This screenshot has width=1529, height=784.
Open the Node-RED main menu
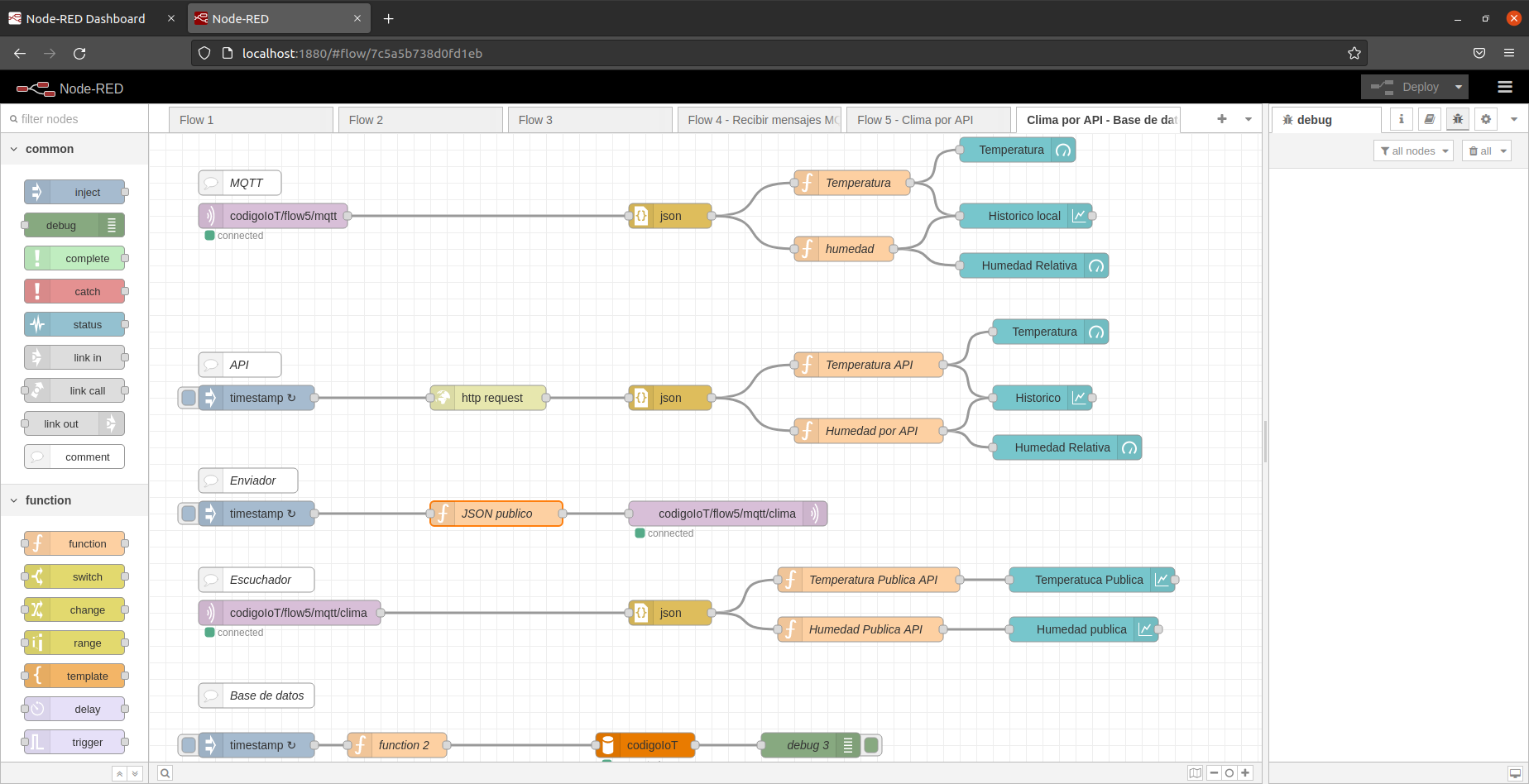pyautogui.click(x=1505, y=87)
